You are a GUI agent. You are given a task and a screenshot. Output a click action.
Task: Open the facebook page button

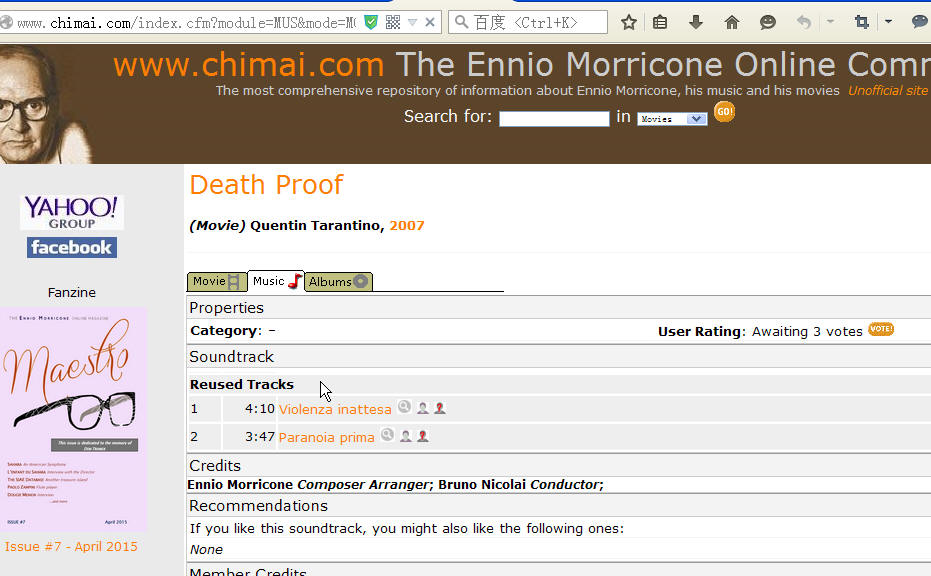[72, 248]
